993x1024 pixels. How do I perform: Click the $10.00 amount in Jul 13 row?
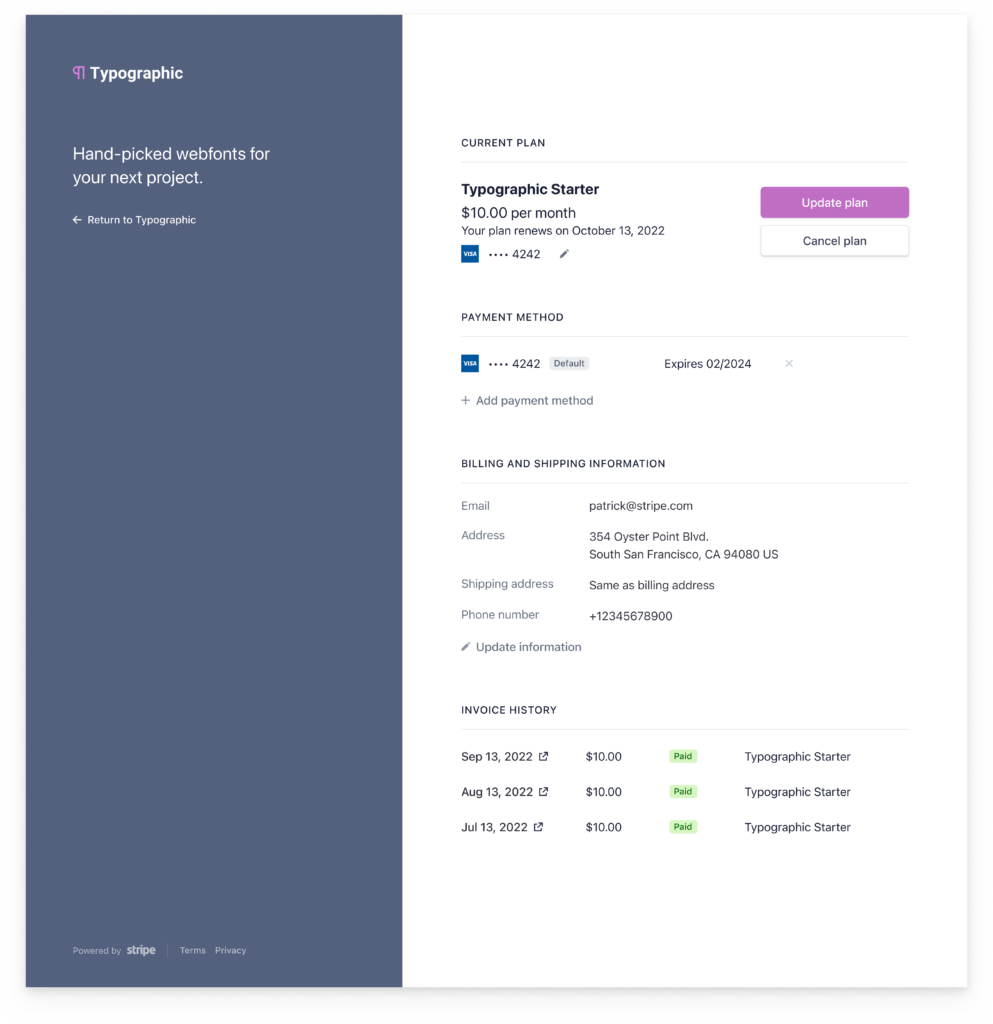point(603,827)
